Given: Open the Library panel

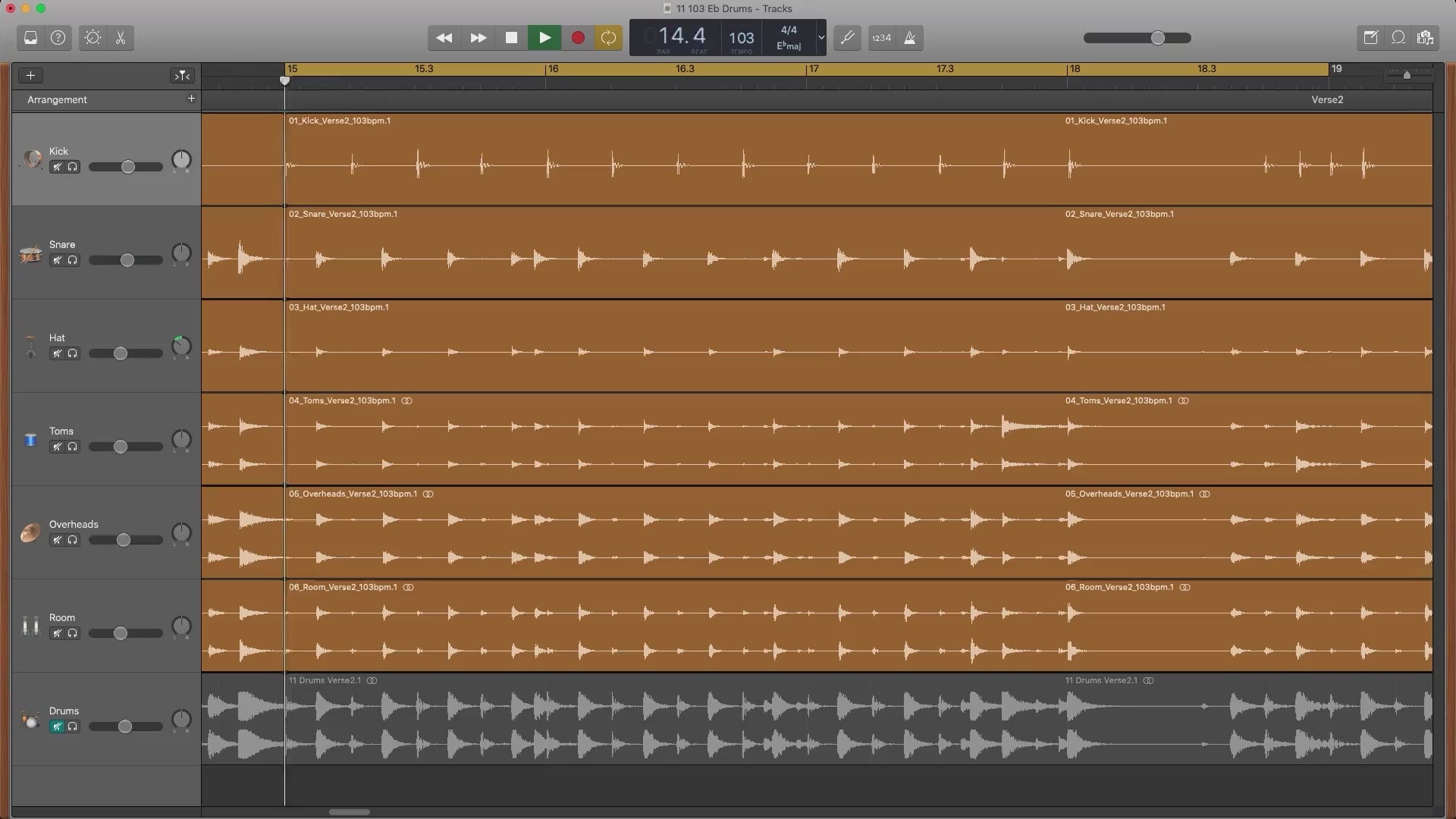Looking at the screenshot, I should 30,38.
